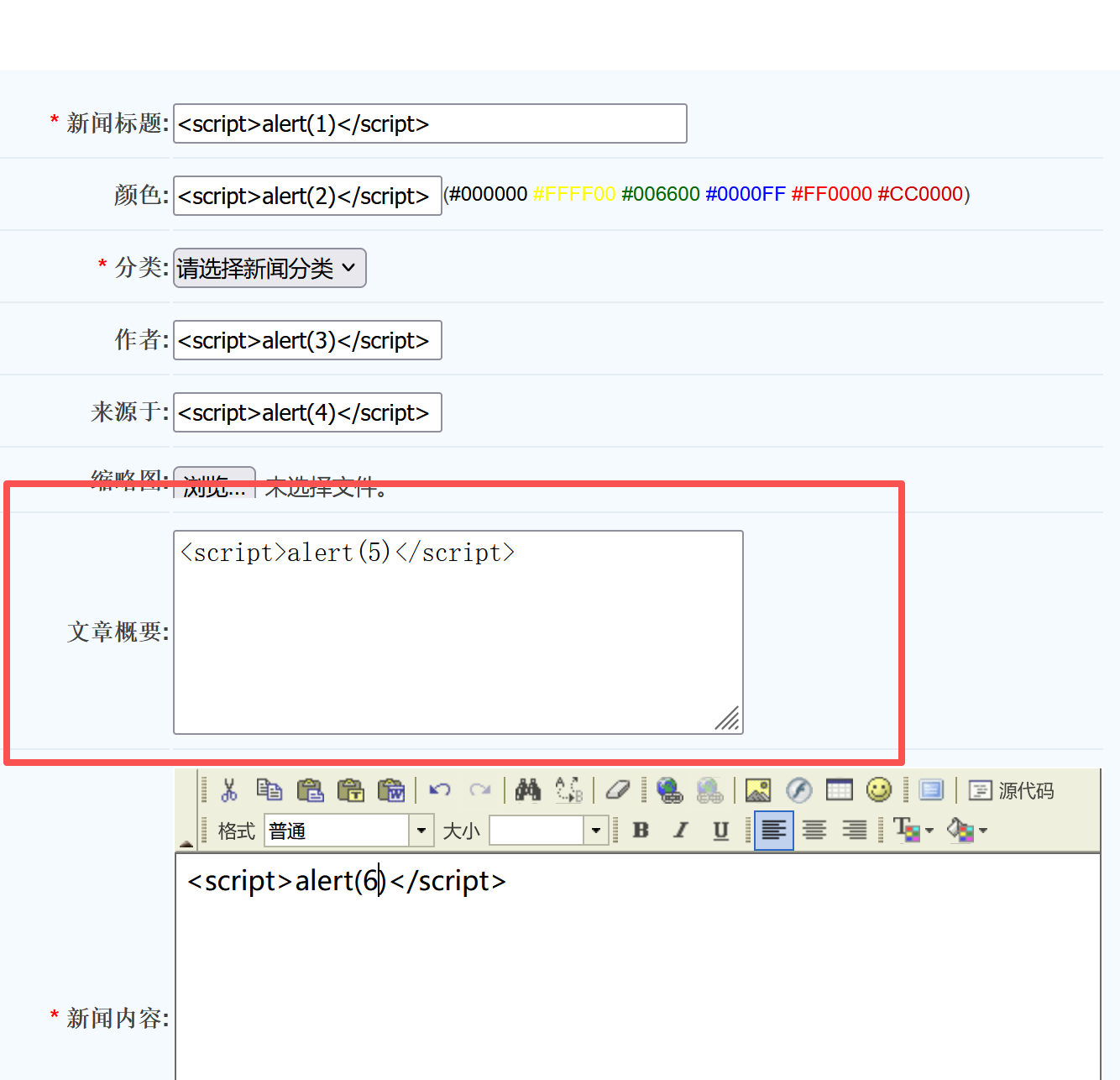Viewport: 1120px width, 1080px height.
Task: Click the red #FF0000 color code
Action: click(x=832, y=194)
